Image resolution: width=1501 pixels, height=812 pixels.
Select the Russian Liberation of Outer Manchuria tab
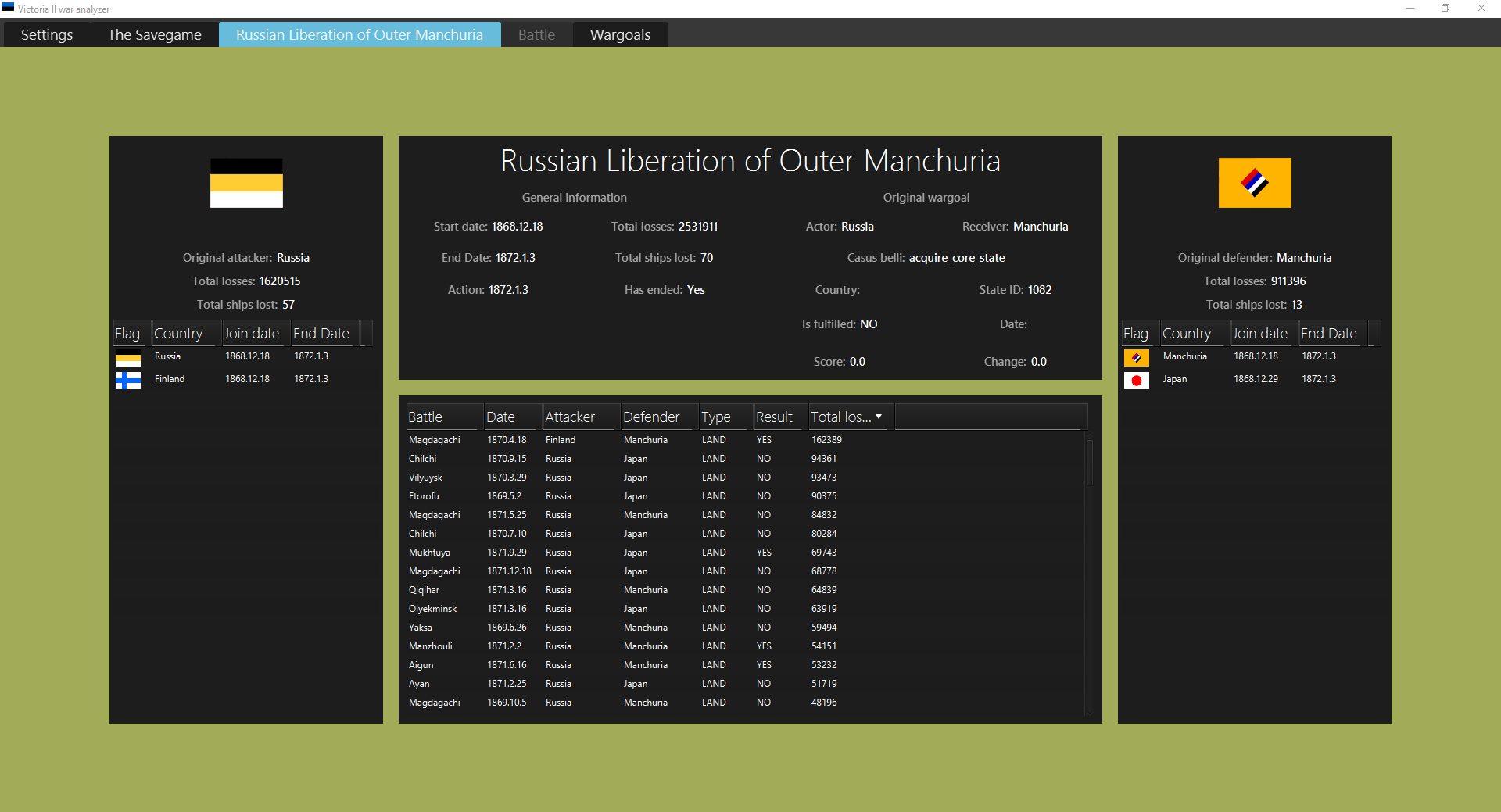(x=360, y=34)
